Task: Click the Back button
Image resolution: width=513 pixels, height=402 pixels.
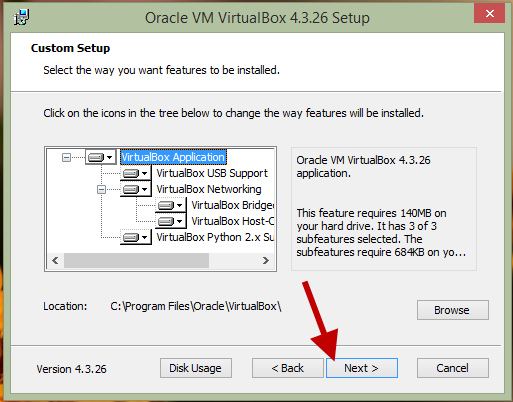Action: pos(288,368)
